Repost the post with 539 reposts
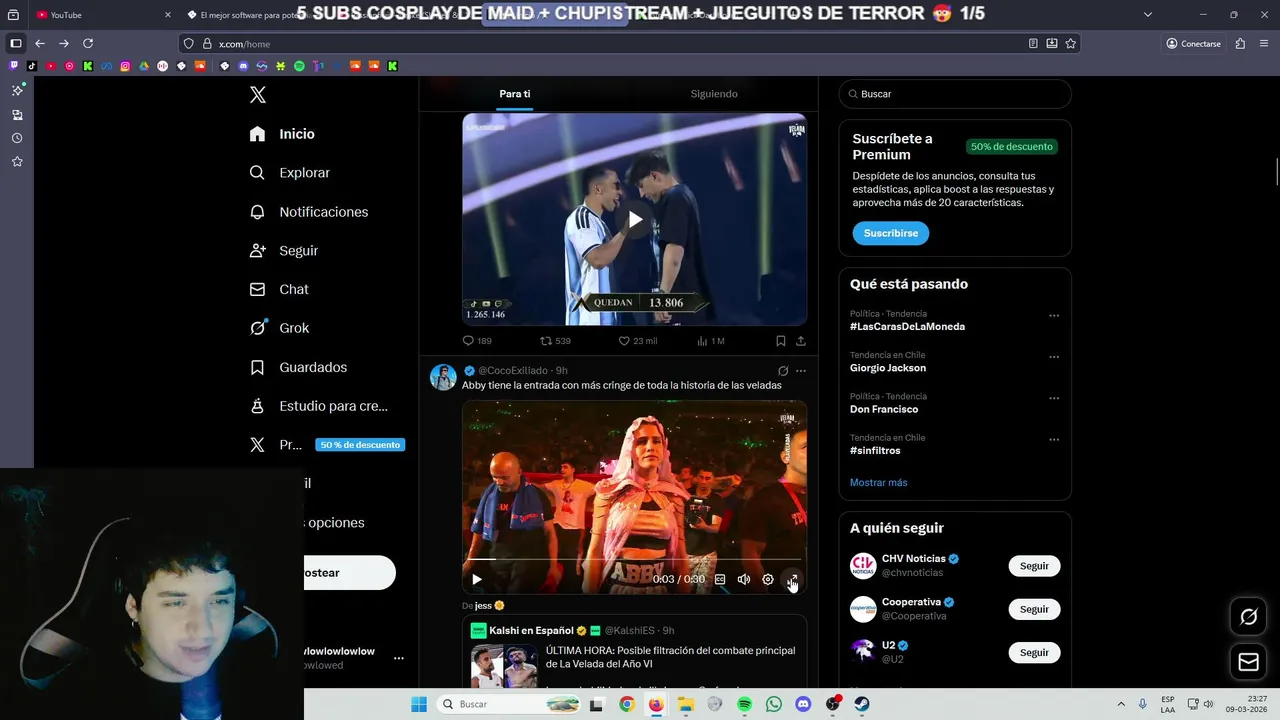 tap(555, 341)
